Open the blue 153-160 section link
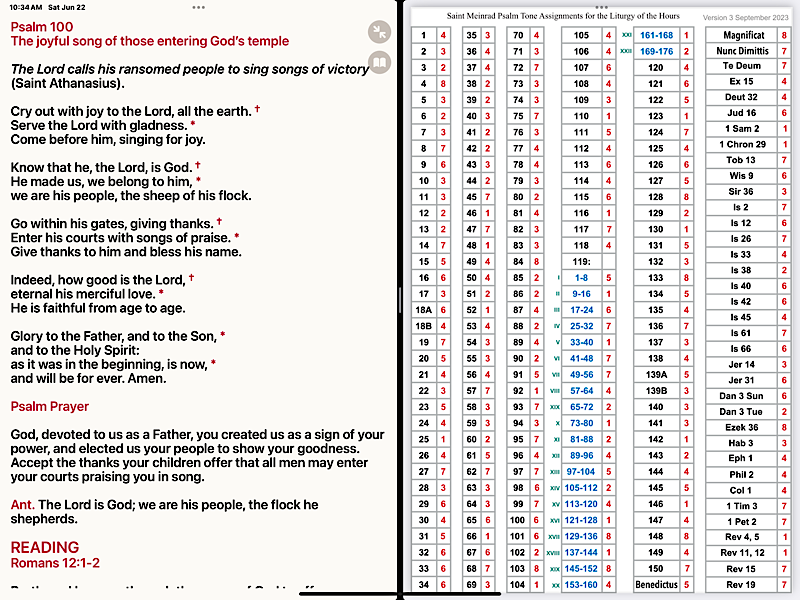This screenshot has height=600, width=800. click(581, 585)
